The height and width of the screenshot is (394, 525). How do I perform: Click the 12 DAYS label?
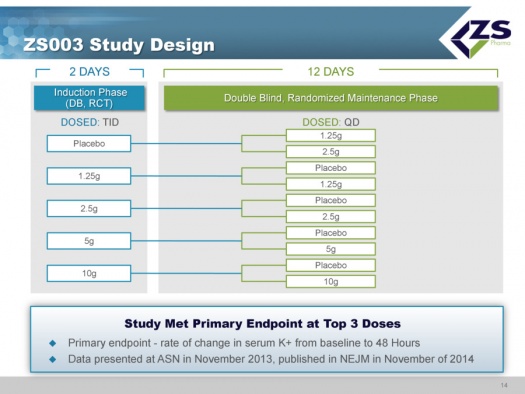[x=331, y=72]
